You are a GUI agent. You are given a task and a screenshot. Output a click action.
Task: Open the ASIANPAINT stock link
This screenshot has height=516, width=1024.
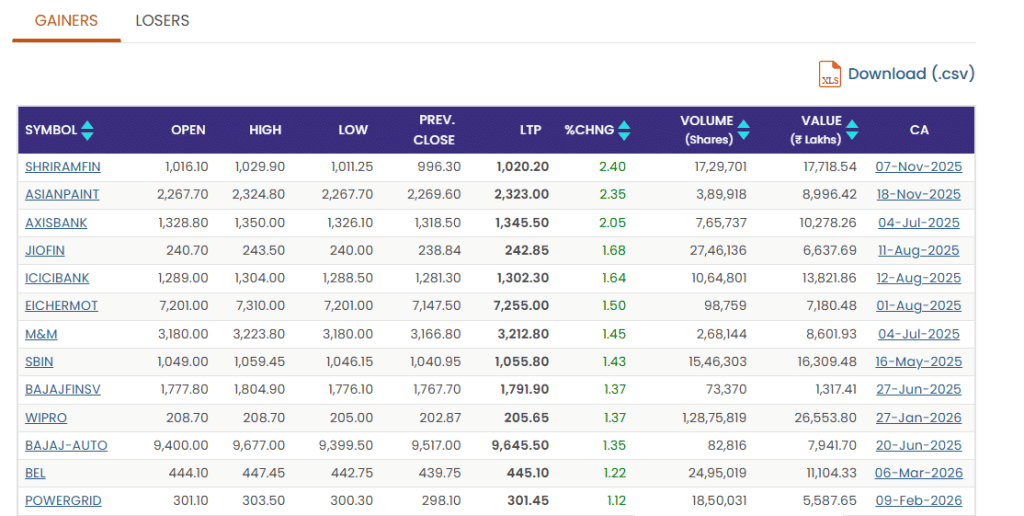coord(62,195)
